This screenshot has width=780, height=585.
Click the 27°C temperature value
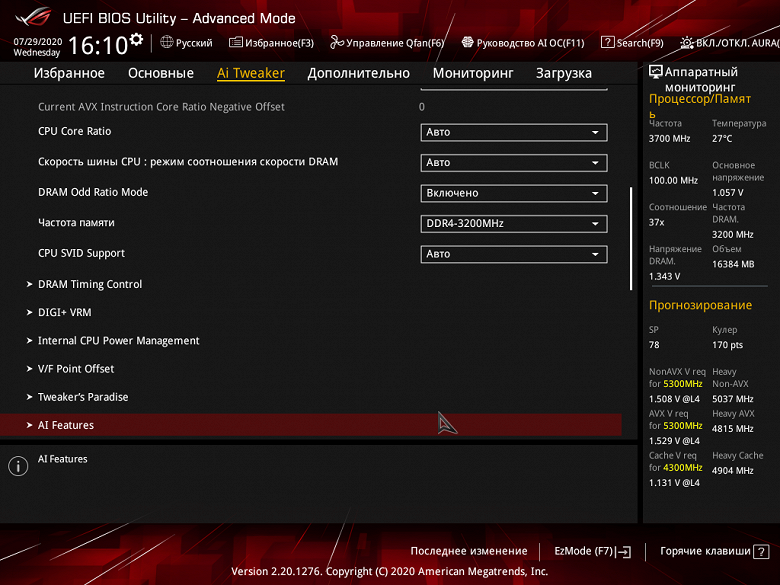click(722, 138)
